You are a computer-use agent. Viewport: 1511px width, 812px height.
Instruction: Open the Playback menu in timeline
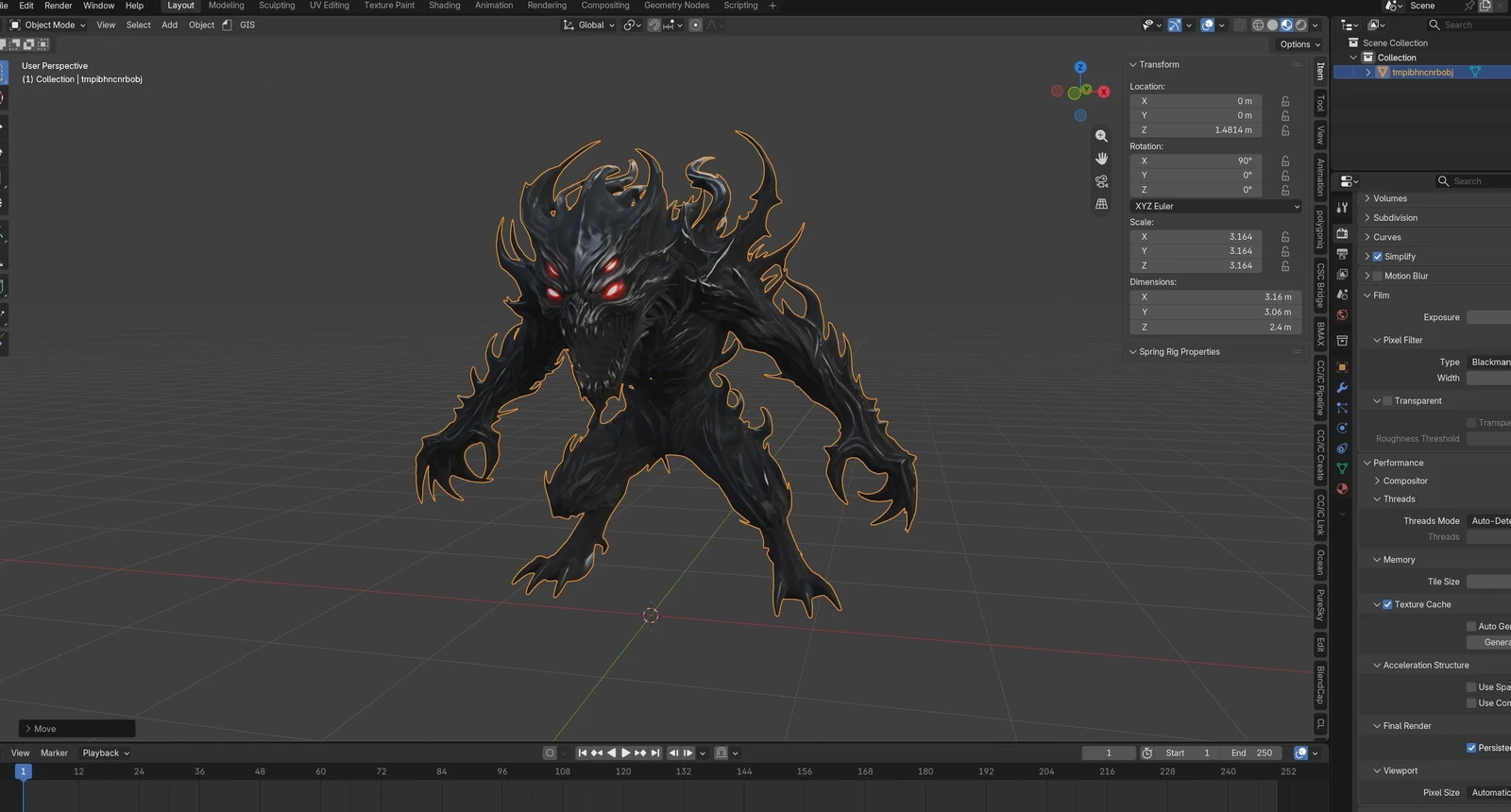(105, 753)
